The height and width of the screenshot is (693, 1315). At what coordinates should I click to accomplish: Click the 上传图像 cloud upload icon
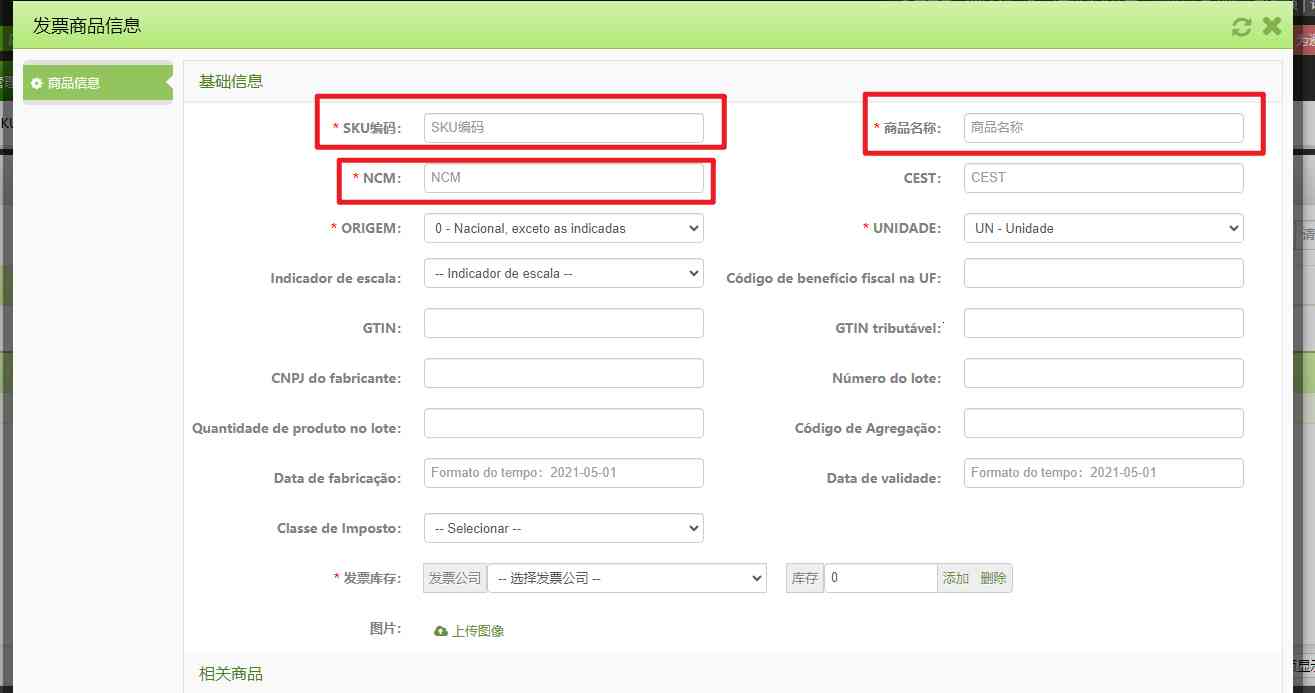[441, 631]
